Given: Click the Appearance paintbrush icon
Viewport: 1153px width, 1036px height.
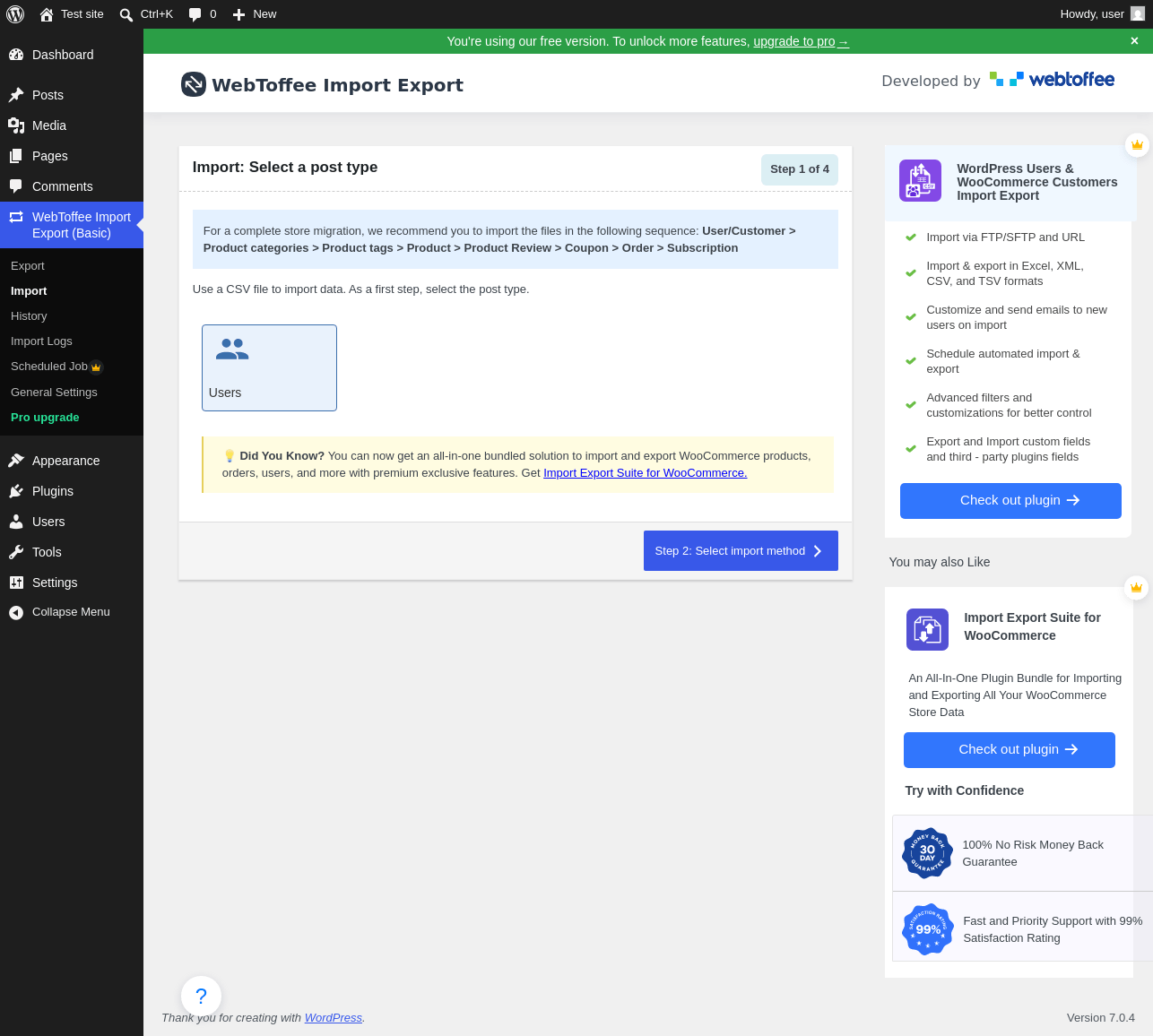Looking at the screenshot, I should point(16,461).
